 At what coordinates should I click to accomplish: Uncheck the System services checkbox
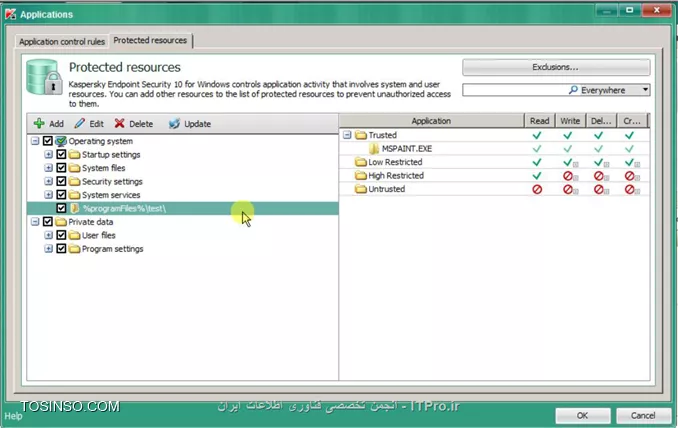tap(61, 195)
